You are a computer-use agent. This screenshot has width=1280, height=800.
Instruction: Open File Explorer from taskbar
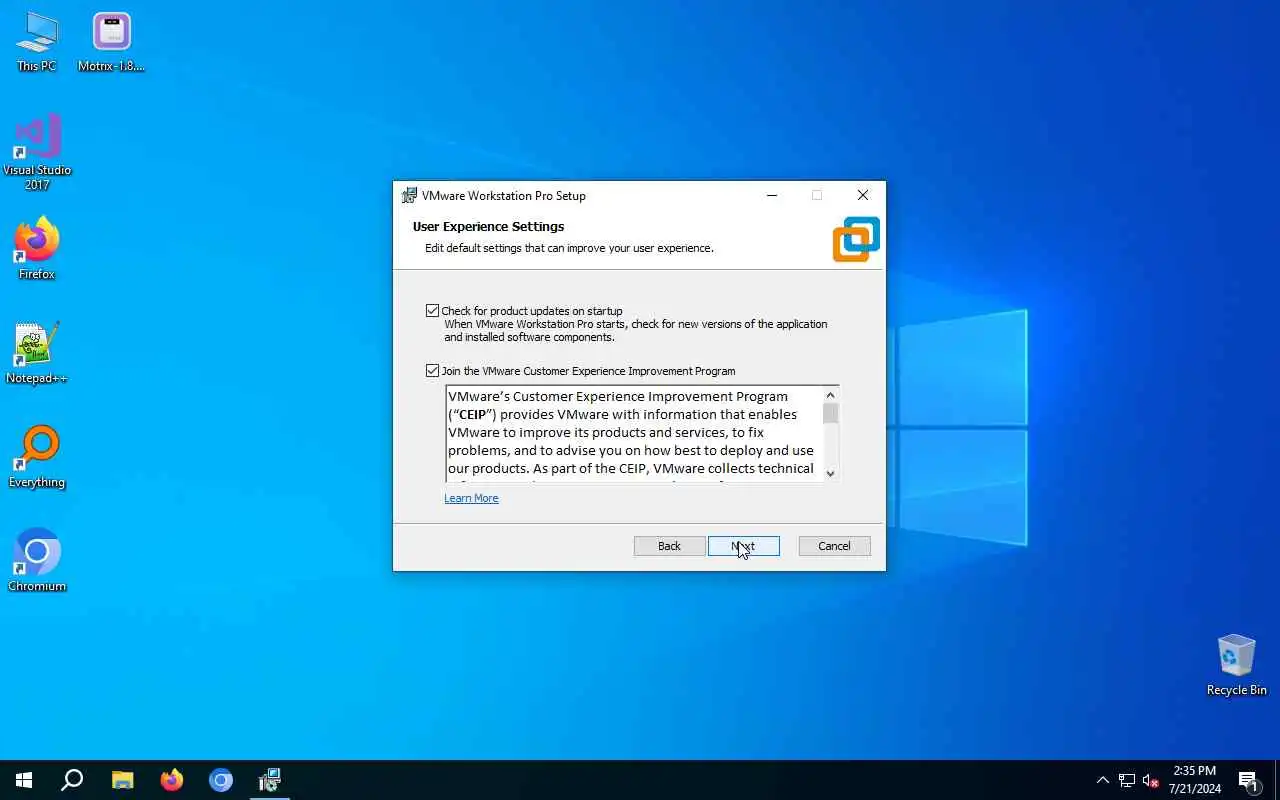coord(122,780)
